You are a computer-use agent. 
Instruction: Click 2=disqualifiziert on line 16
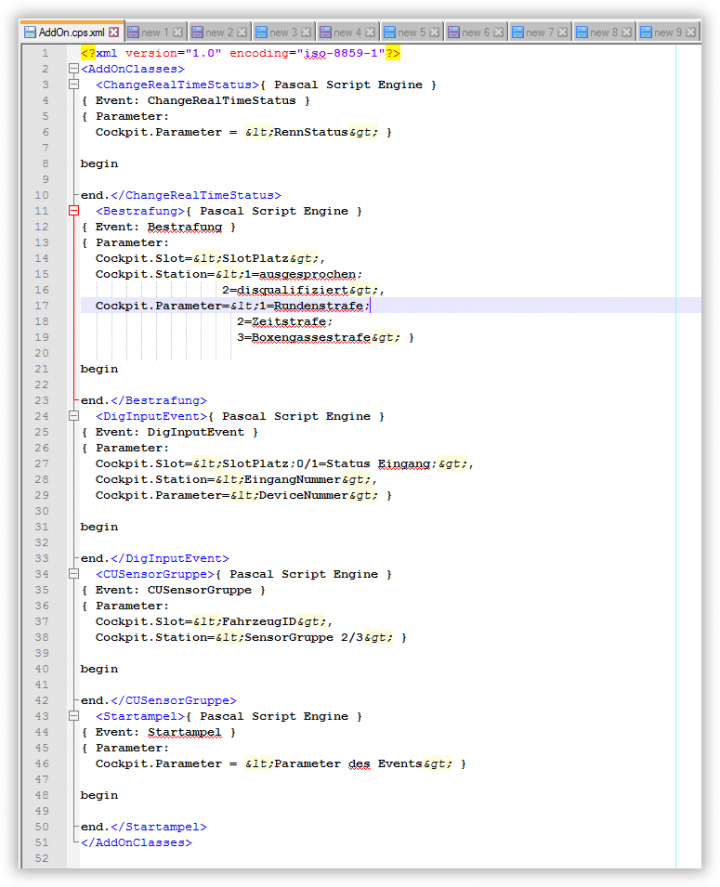(285, 290)
